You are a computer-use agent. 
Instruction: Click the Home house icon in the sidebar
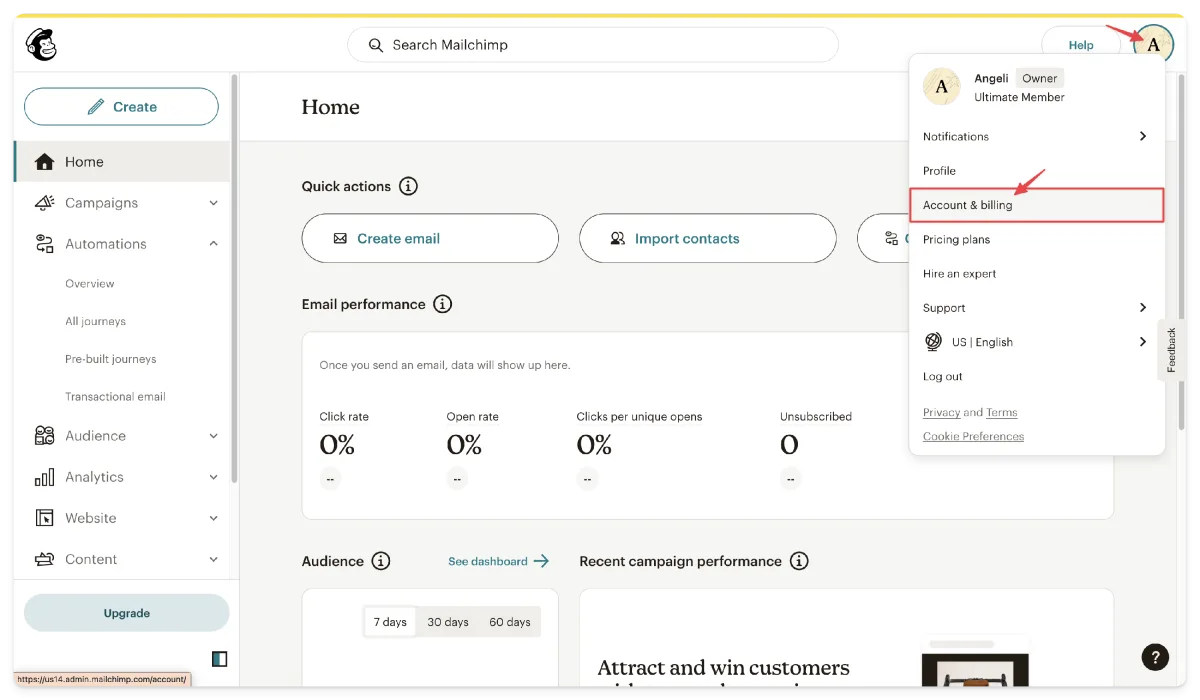(44, 162)
